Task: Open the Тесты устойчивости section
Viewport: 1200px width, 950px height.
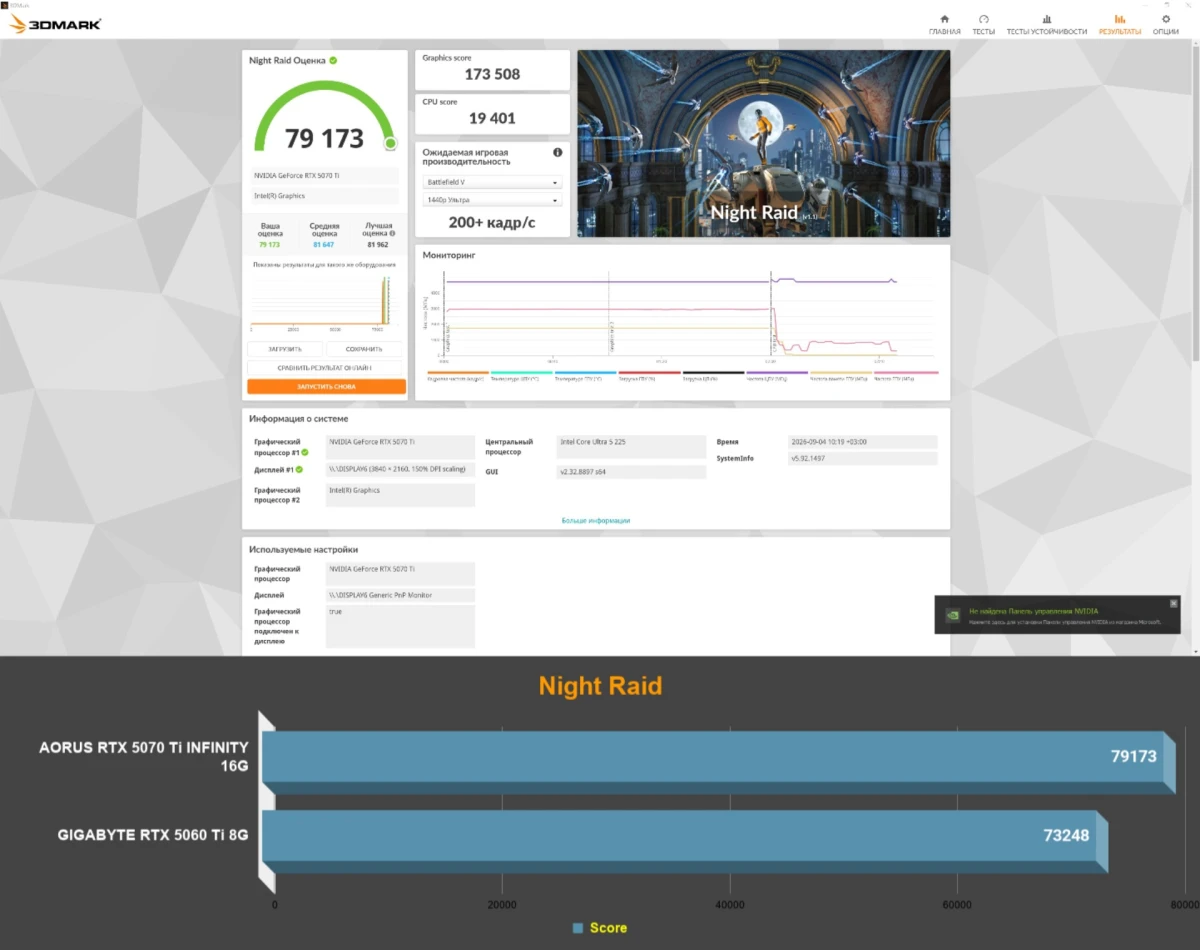Action: pos(1046,25)
